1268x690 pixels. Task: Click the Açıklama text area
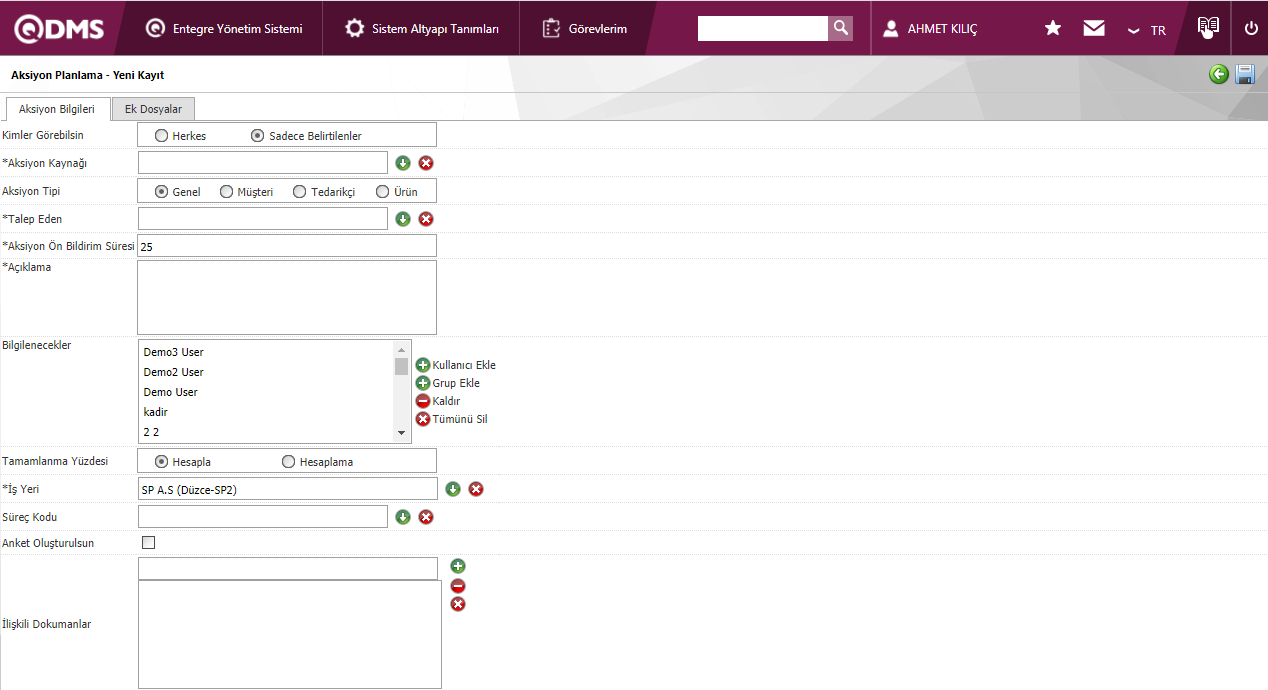[x=287, y=297]
